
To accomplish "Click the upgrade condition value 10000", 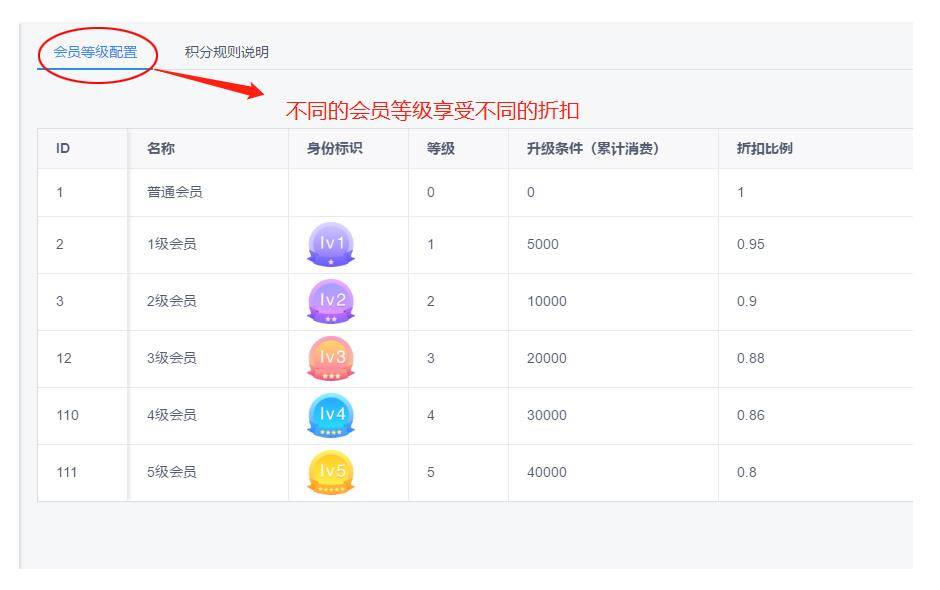I will tap(547, 301).
